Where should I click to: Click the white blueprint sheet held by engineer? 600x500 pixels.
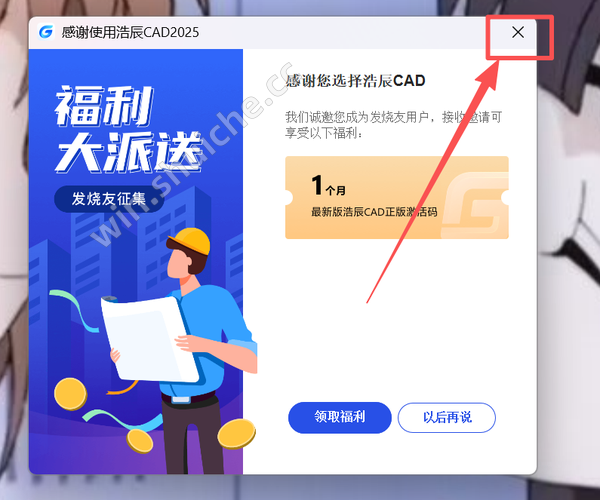(149, 339)
